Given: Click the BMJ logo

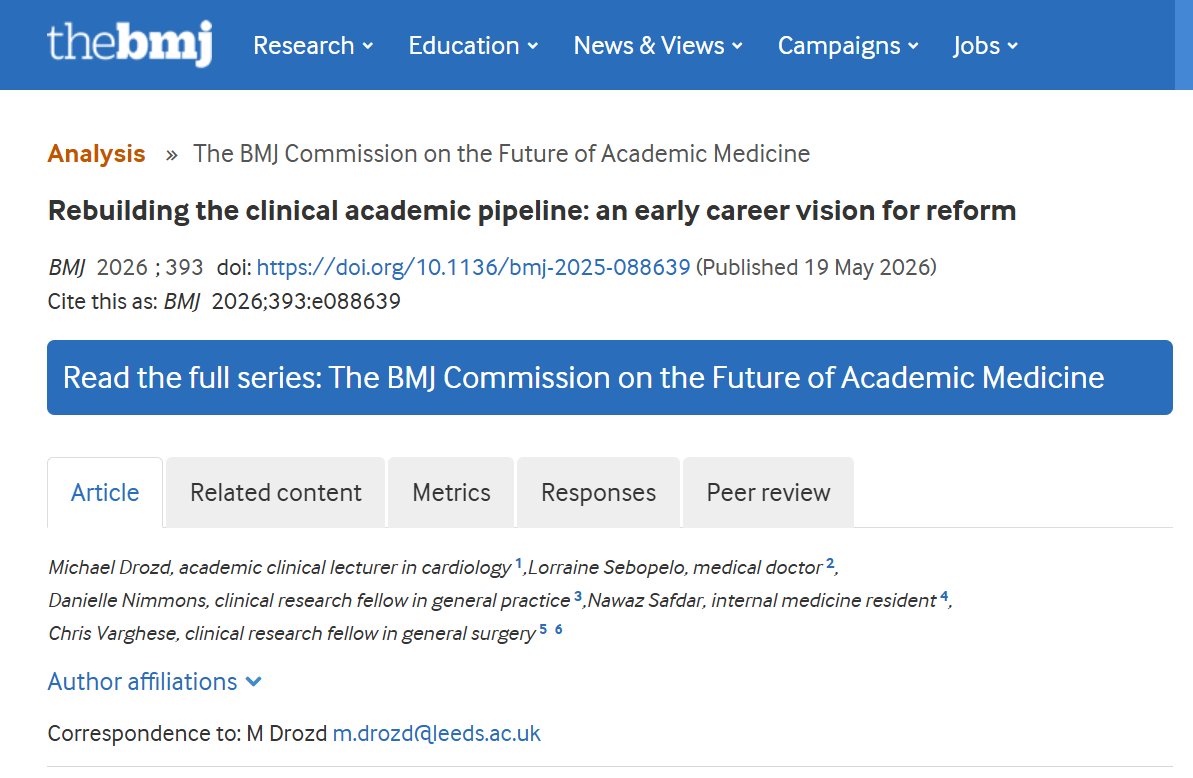Looking at the screenshot, I should click(x=129, y=43).
